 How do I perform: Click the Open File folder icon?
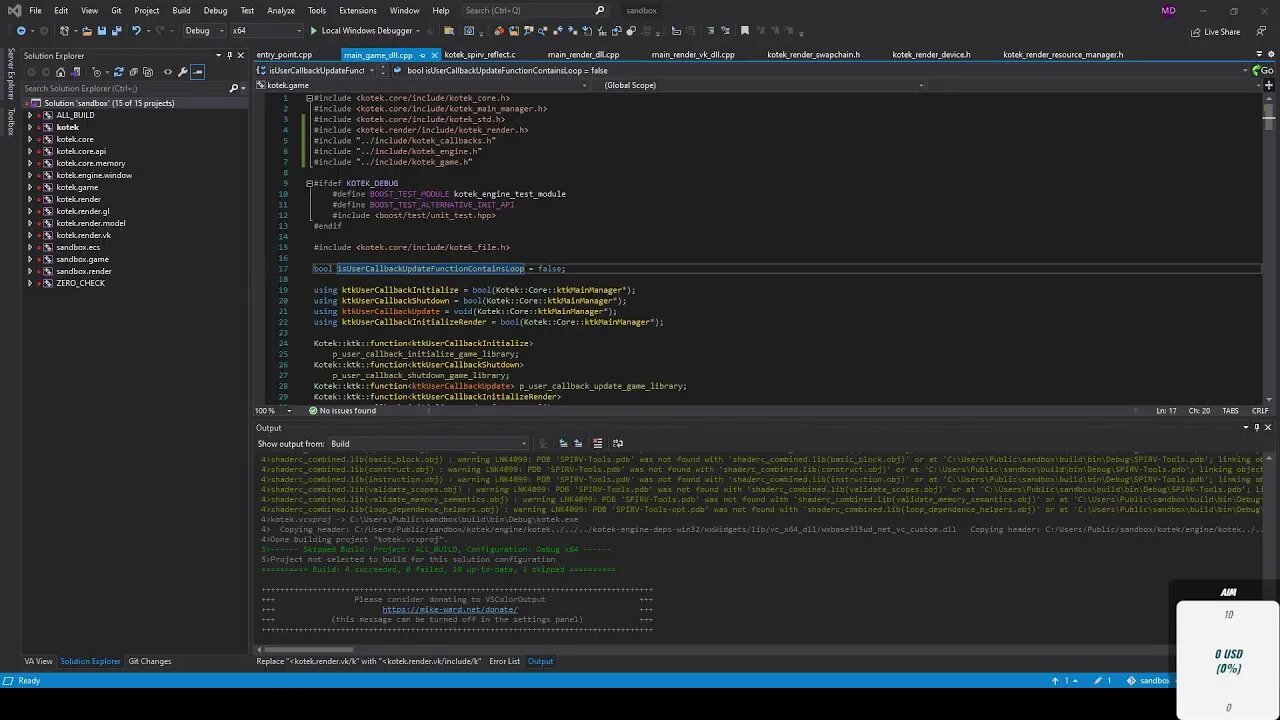point(87,31)
